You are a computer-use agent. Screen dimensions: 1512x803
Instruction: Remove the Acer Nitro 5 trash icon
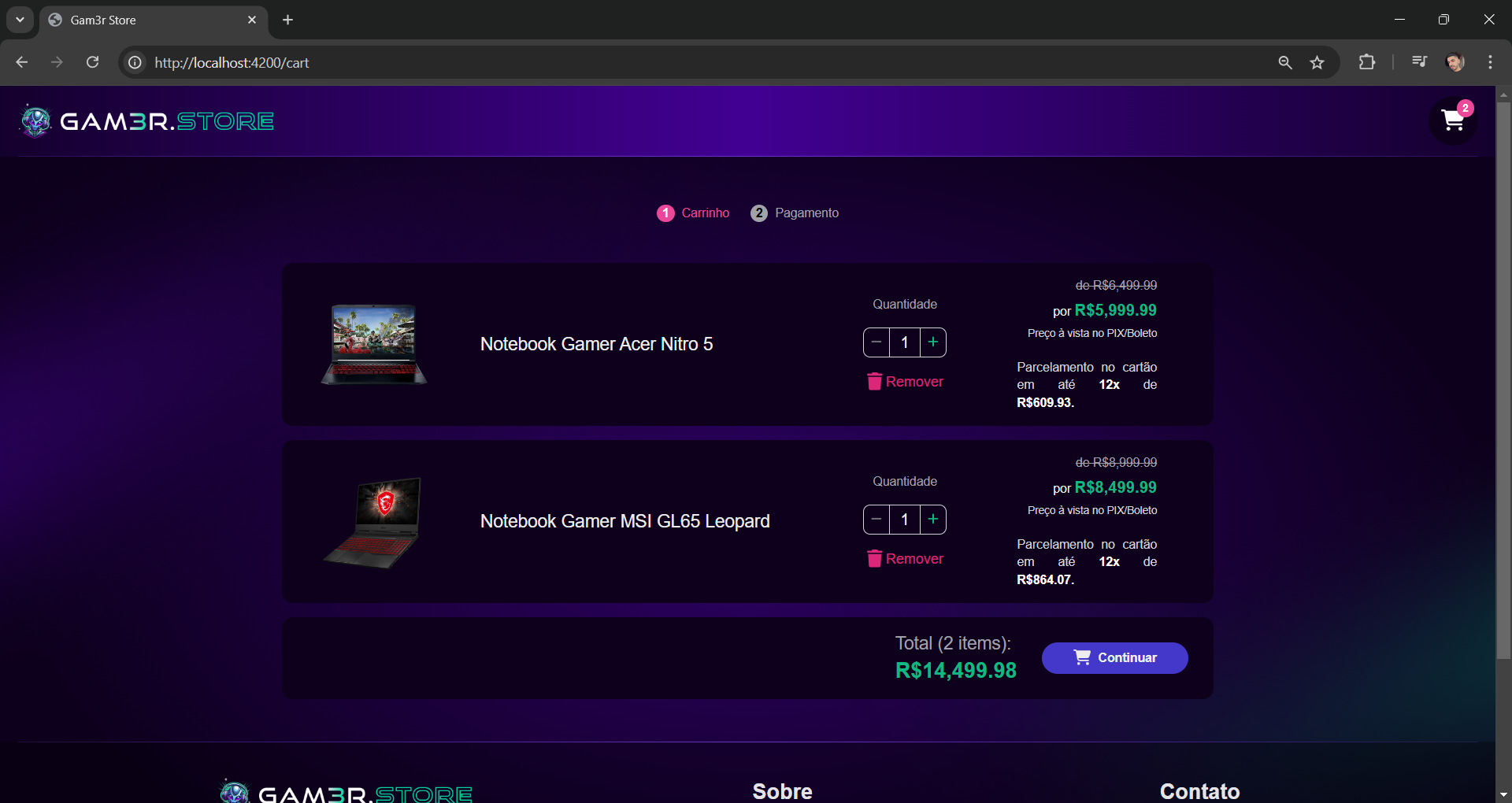pyautogui.click(x=874, y=382)
